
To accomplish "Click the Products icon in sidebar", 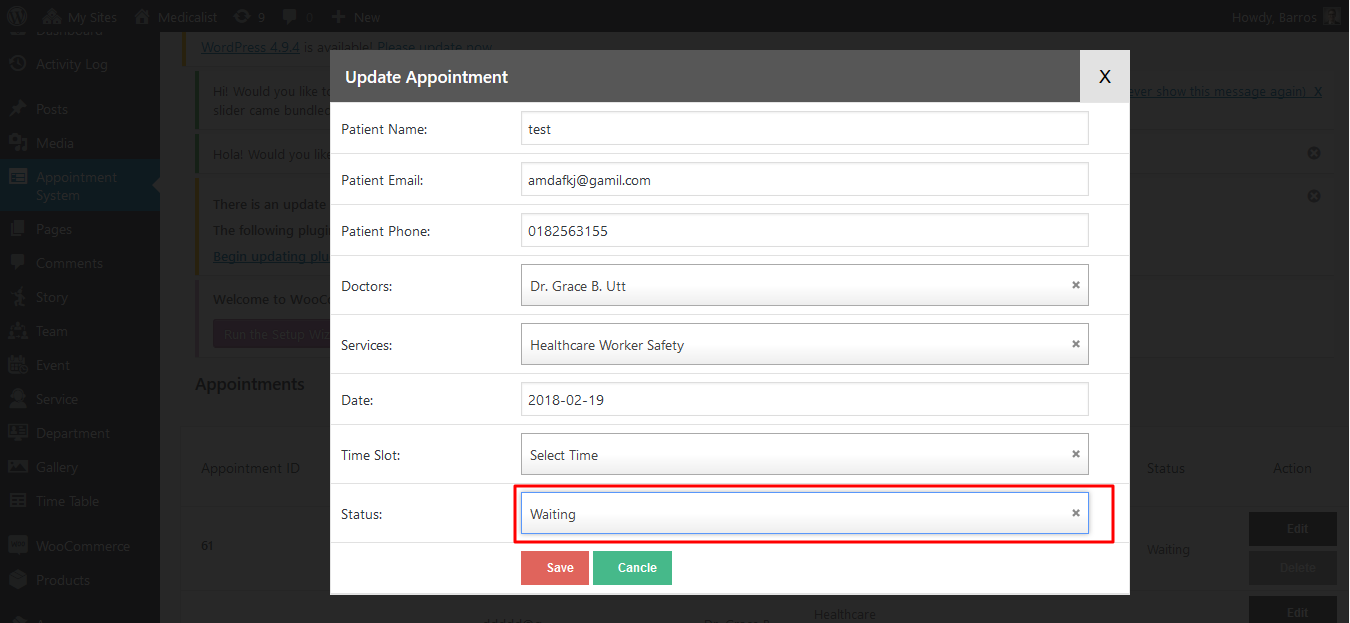I will click(x=18, y=580).
